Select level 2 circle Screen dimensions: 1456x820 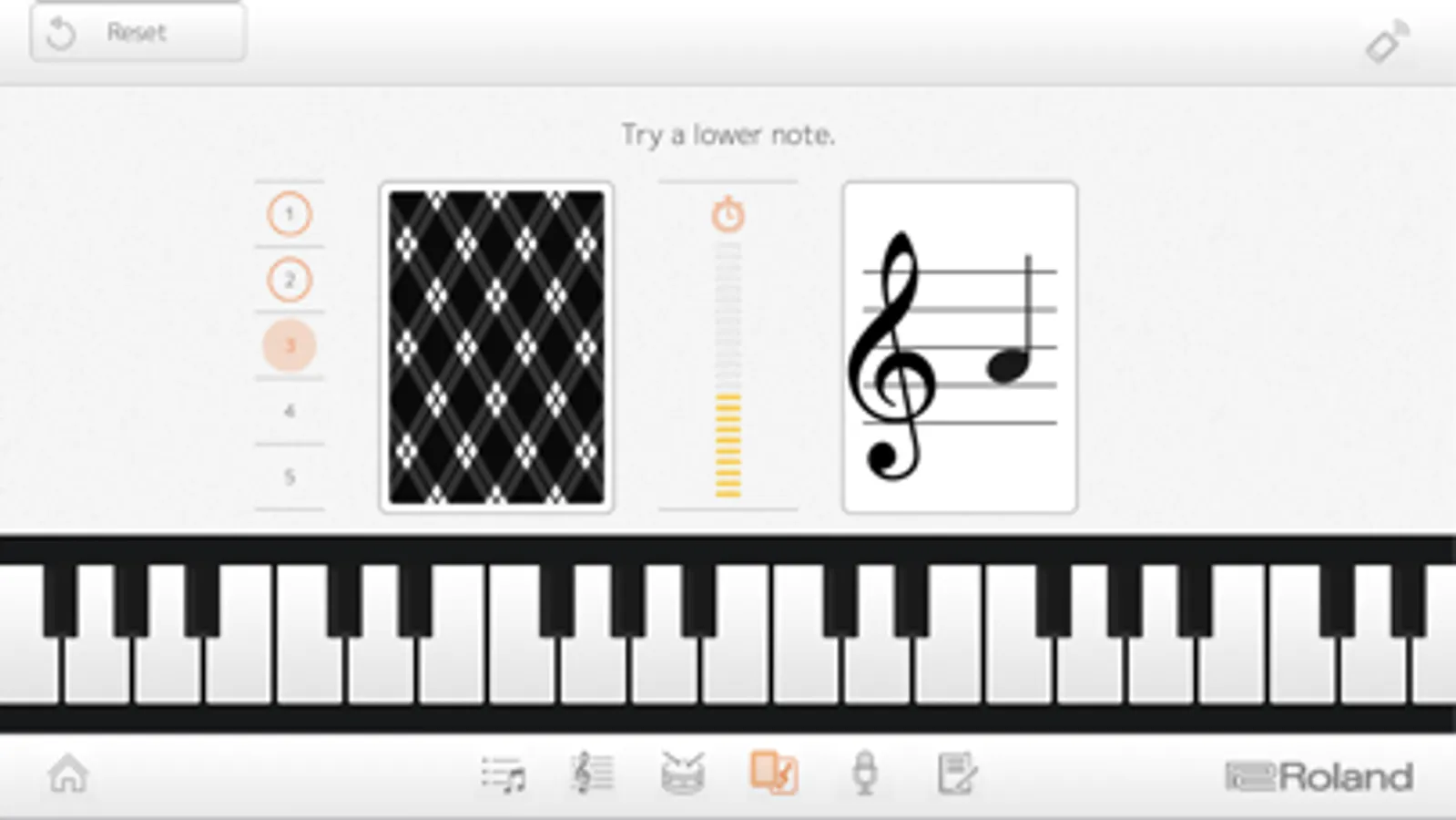(290, 280)
